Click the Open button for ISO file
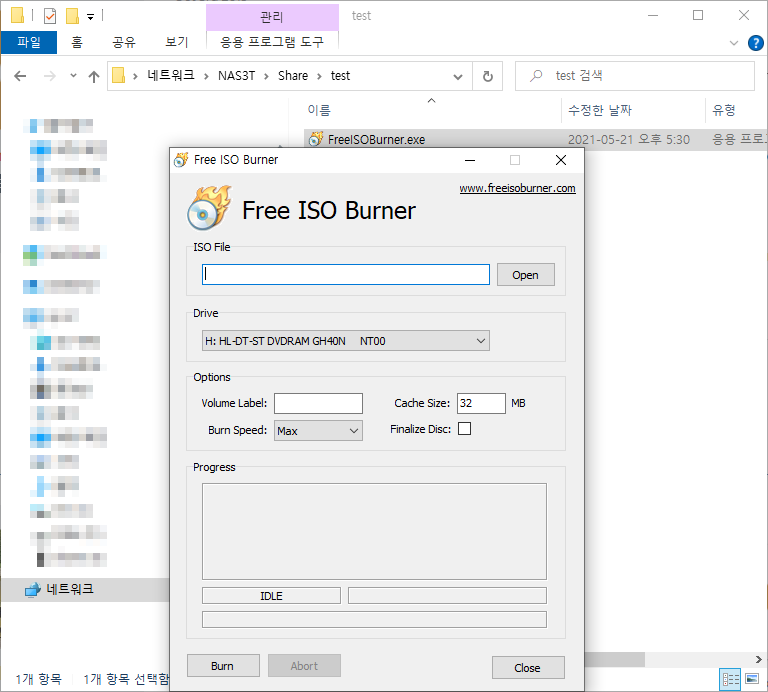This screenshot has width=768, height=692. click(x=526, y=275)
